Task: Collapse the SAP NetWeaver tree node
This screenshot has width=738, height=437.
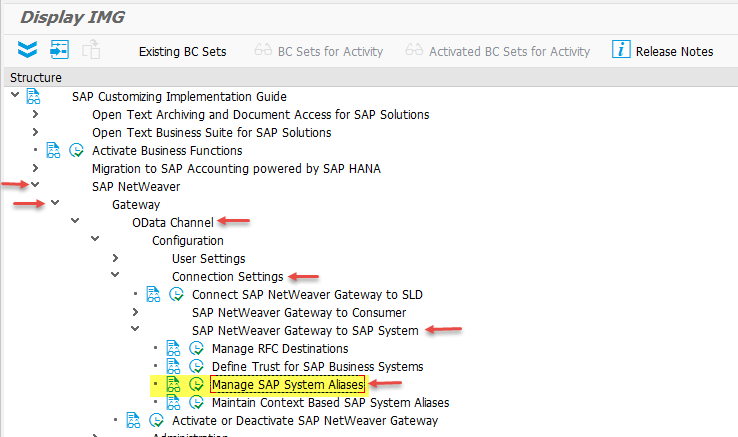Action: (35, 186)
